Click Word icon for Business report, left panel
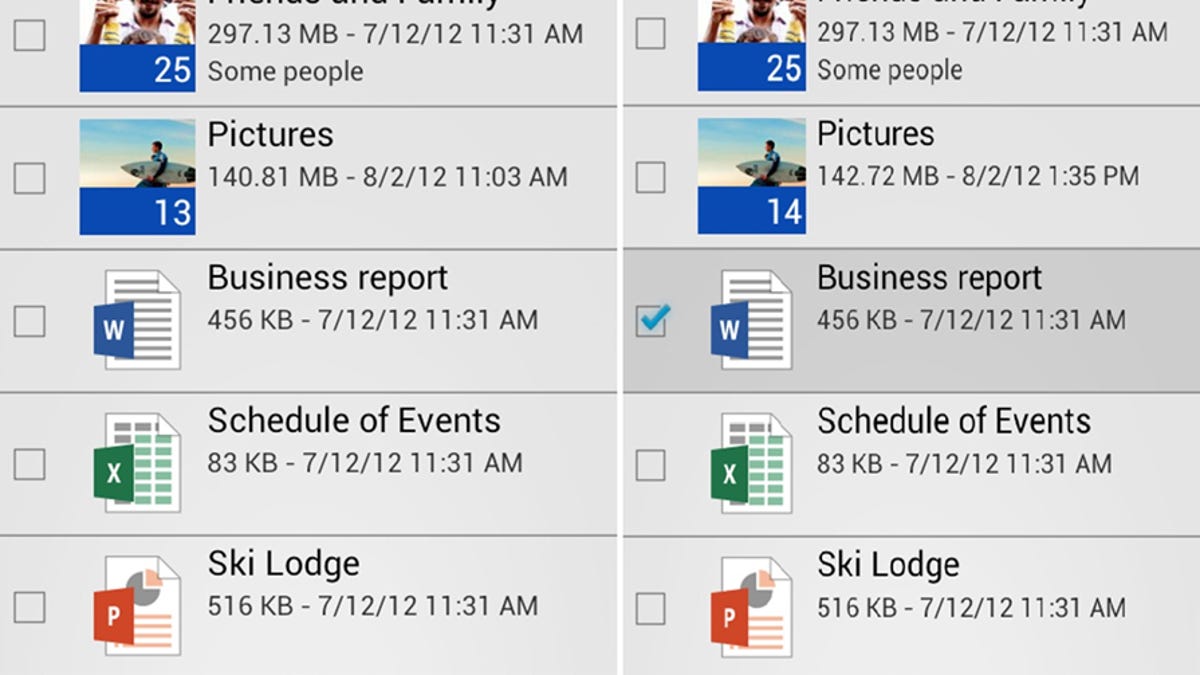The height and width of the screenshot is (675, 1200). click(x=137, y=321)
